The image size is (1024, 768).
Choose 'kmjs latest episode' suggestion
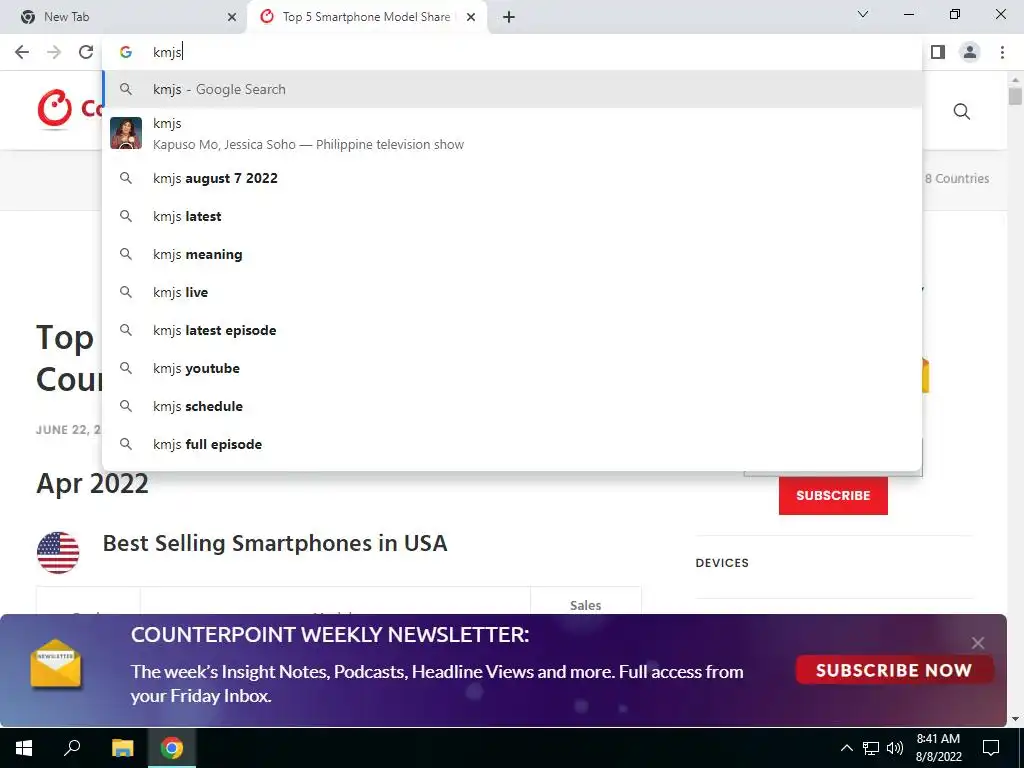(513, 330)
